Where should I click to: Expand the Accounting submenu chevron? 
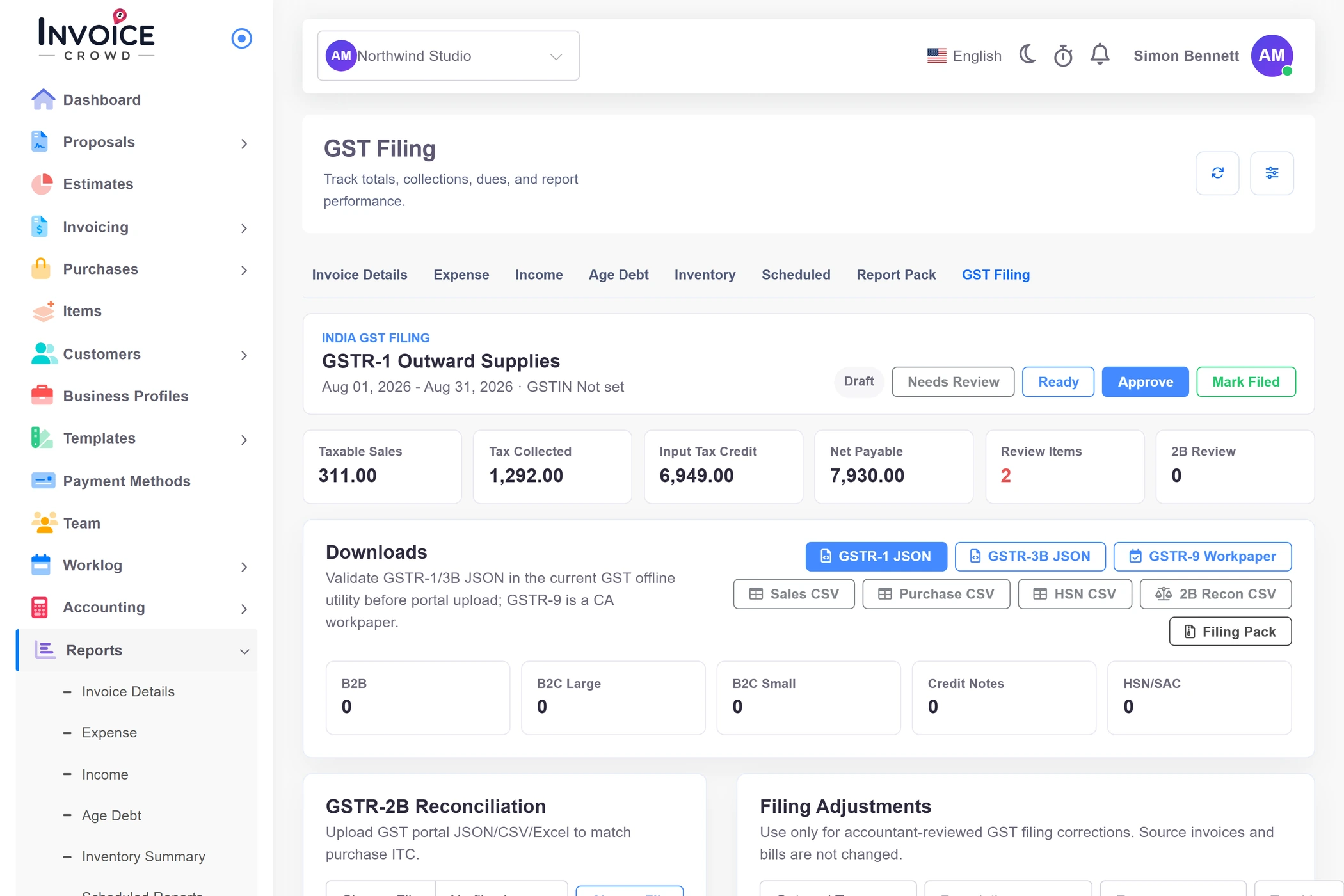pos(244,609)
